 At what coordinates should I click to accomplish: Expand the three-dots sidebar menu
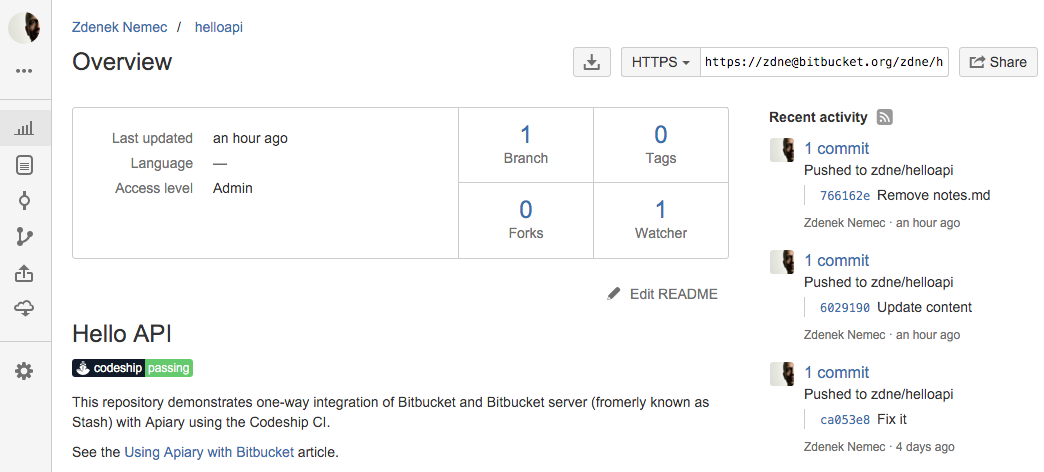(x=24, y=71)
